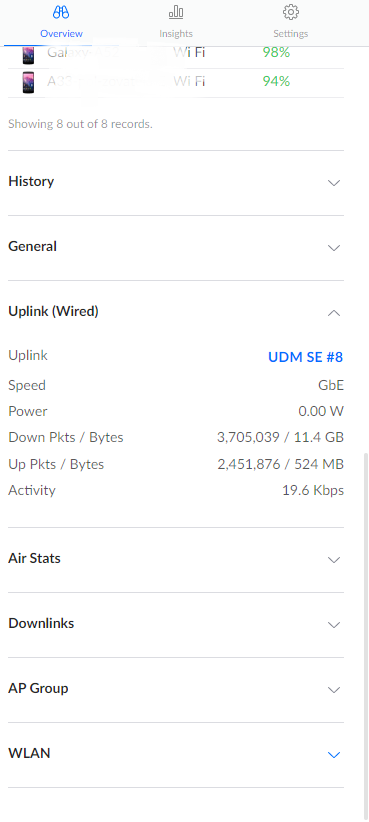Click the 94% experience value
Viewport: 369px width, 822px height.
point(276,81)
